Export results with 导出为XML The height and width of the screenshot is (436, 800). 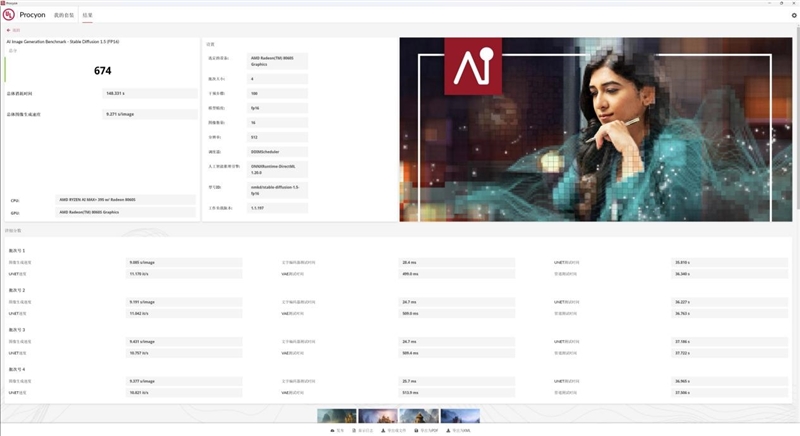459,430
